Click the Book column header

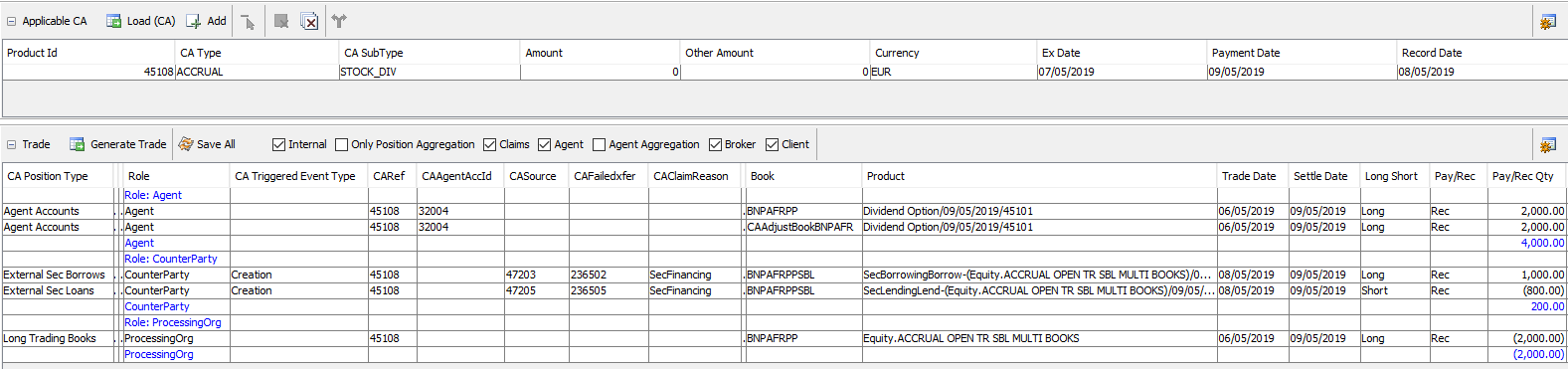tap(803, 176)
